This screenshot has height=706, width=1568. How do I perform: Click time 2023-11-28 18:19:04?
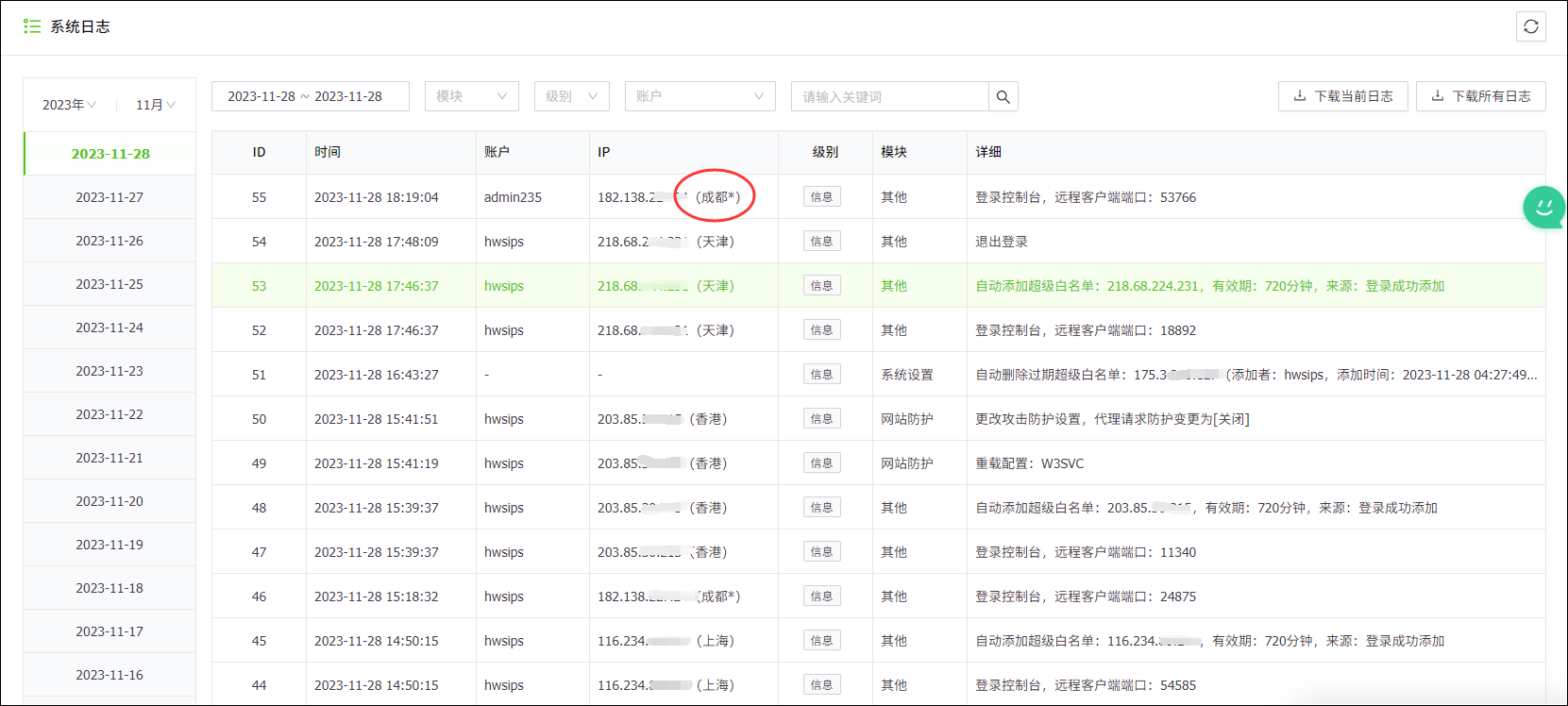click(376, 197)
